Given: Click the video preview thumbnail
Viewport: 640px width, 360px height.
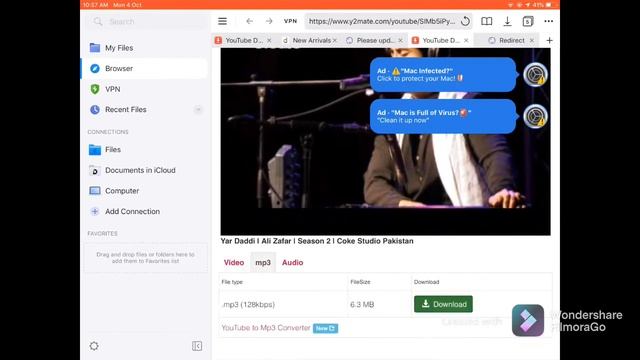Looking at the screenshot, I should 385,141.
